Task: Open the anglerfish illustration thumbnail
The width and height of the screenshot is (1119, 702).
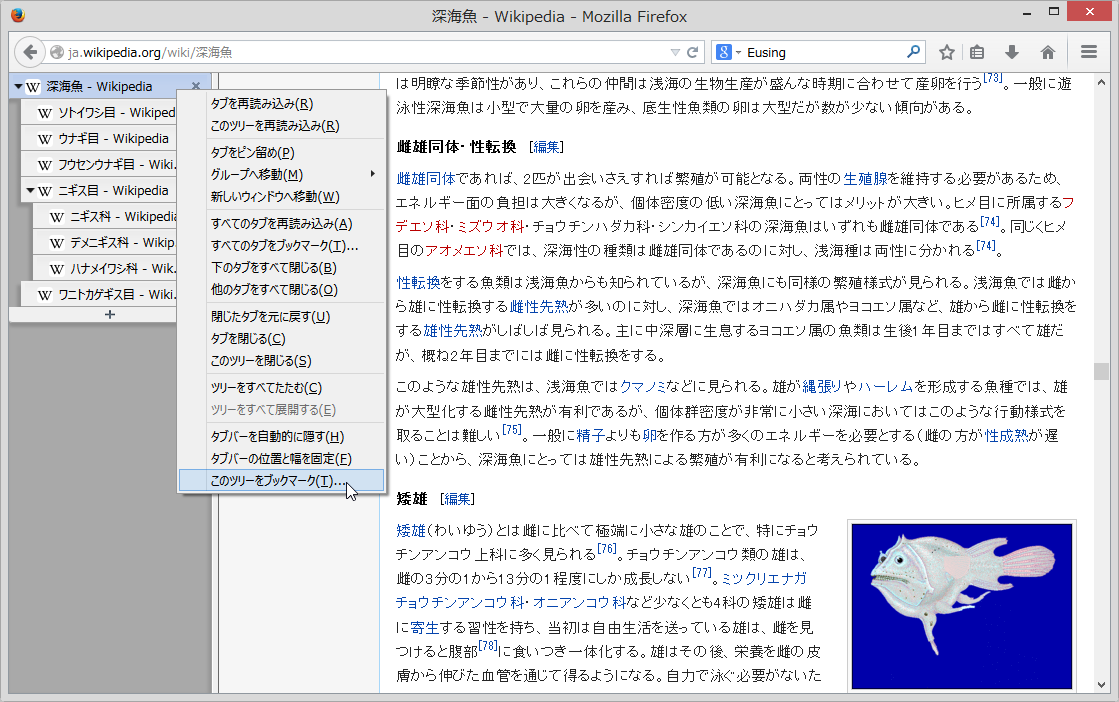Action: [961, 606]
